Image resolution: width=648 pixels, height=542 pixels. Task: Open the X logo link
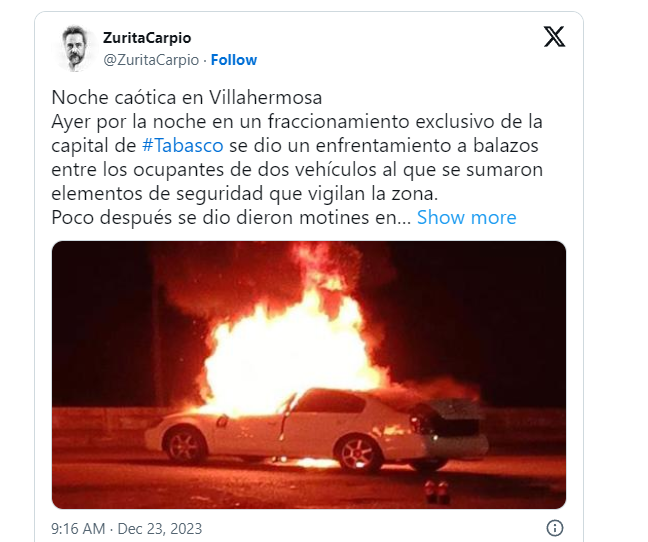click(554, 37)
